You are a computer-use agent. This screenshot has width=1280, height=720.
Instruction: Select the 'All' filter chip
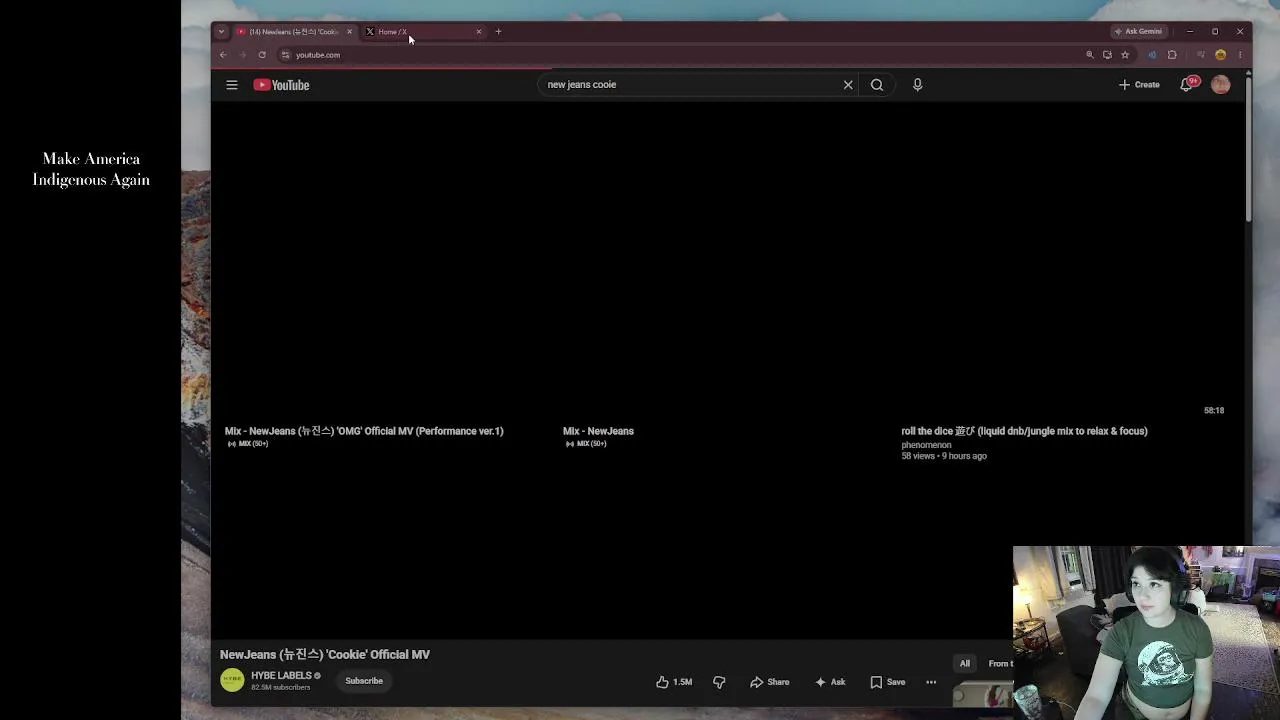click(965, 664)
